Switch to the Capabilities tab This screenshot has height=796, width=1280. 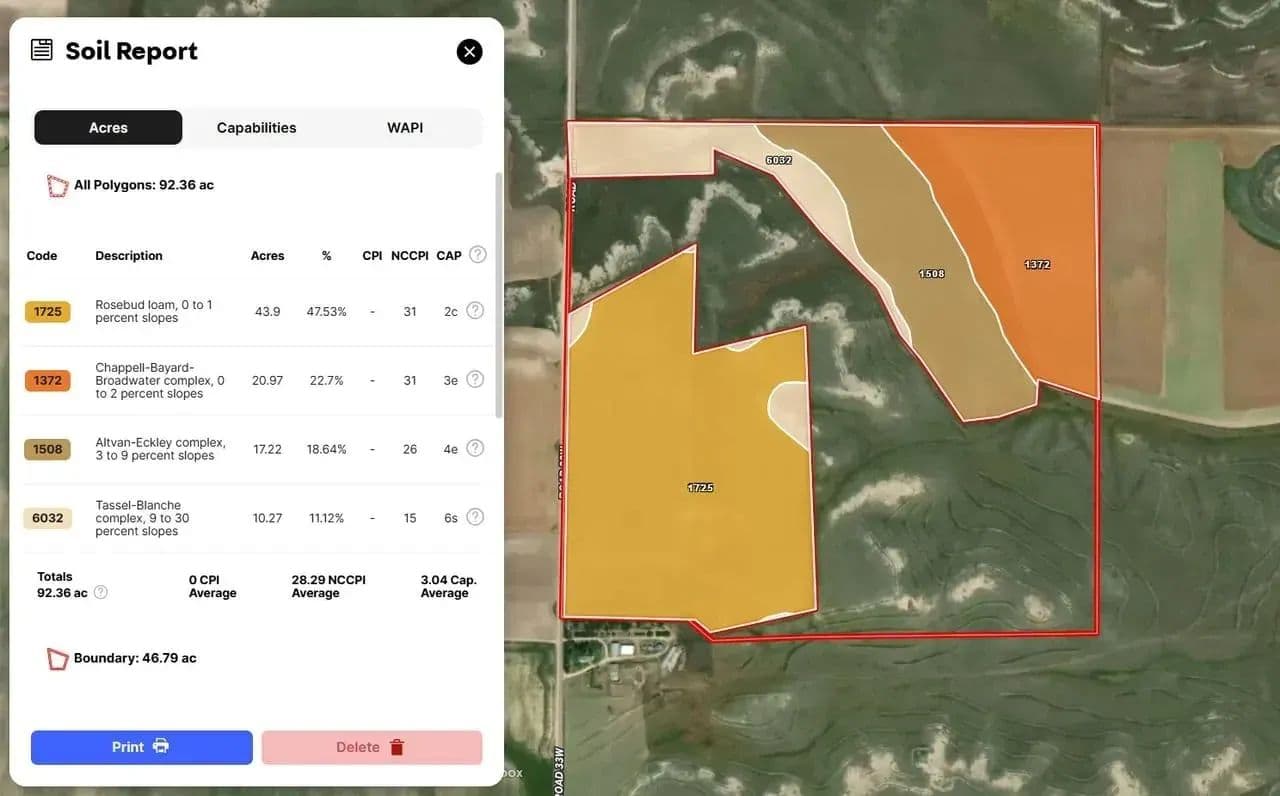256,128
